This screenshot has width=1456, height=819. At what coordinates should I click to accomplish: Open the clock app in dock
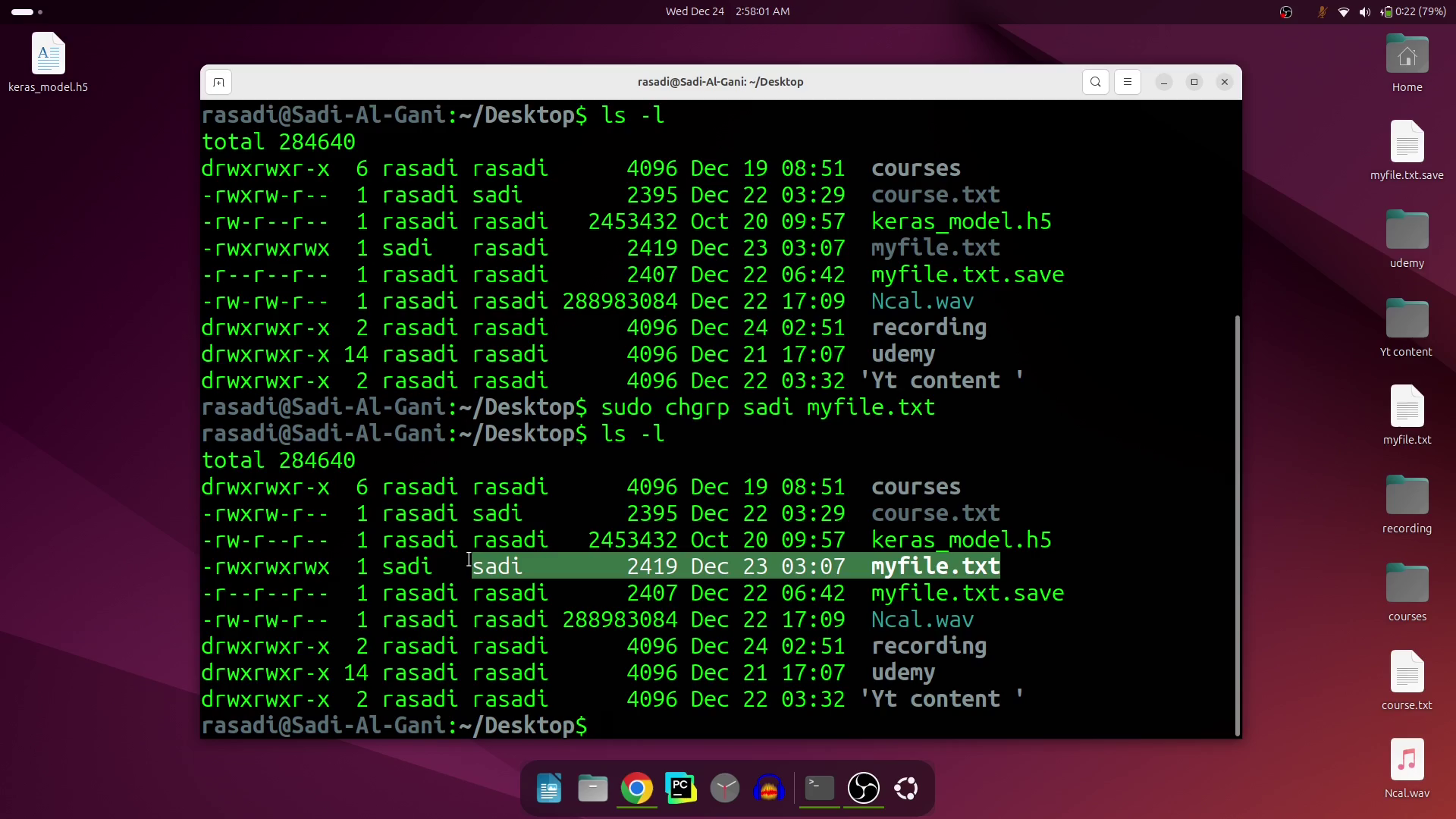click(725, 789)
